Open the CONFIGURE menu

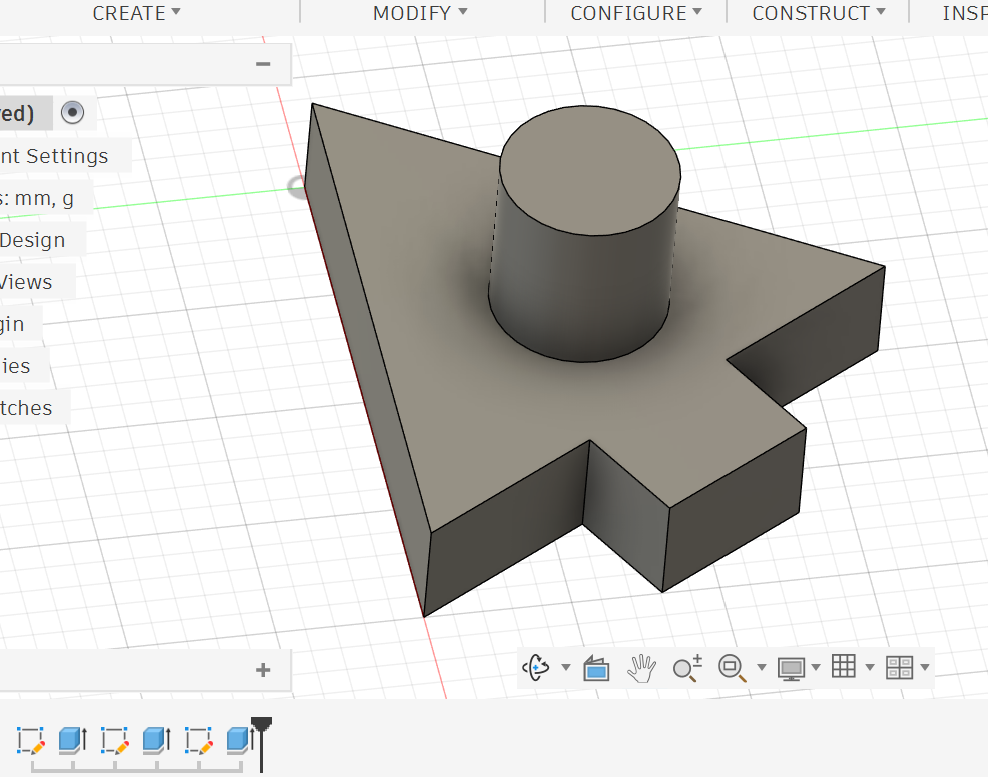(636, 13)
